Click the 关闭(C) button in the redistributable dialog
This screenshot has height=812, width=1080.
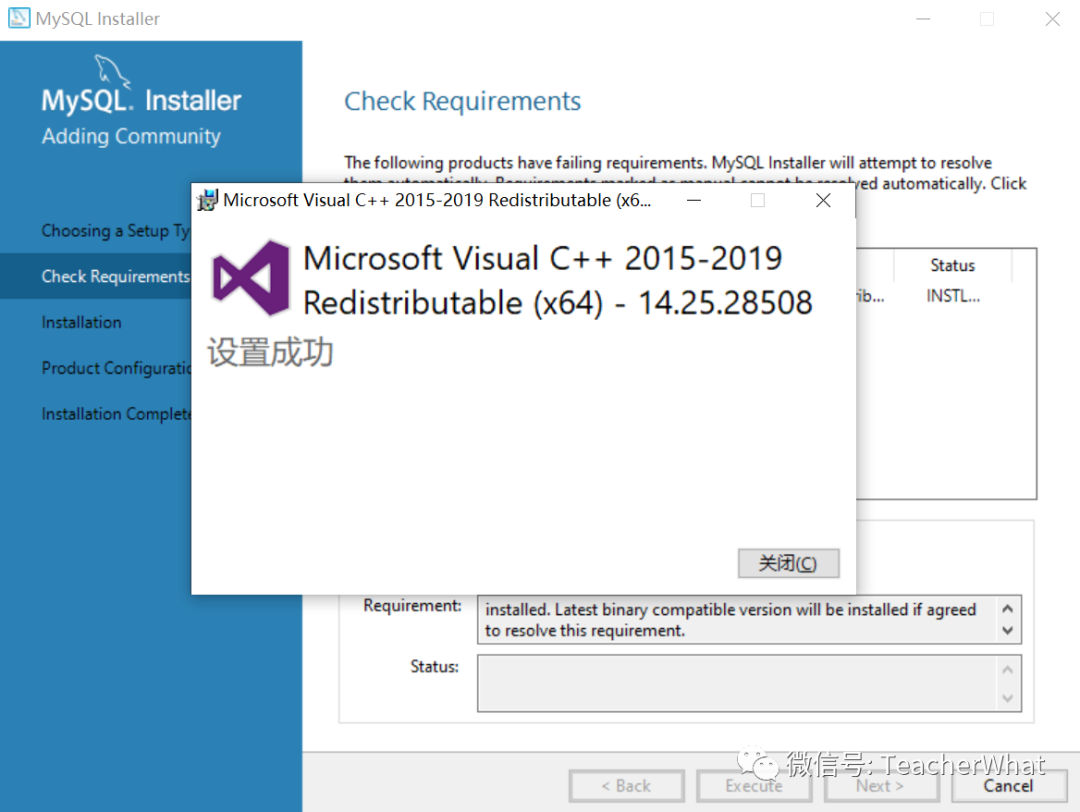pyautogui.click(x=788, y=563)
